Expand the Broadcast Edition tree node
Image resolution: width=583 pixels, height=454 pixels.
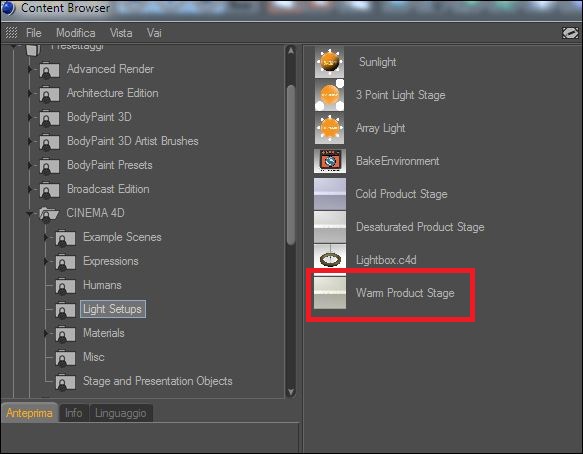coord(30,189)
